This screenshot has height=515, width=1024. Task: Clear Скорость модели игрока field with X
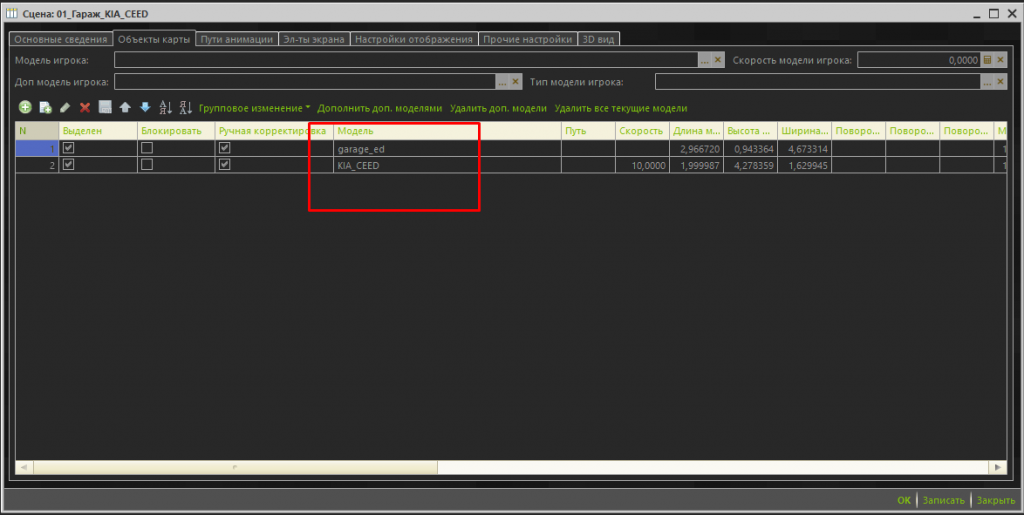click(1000, 60)
